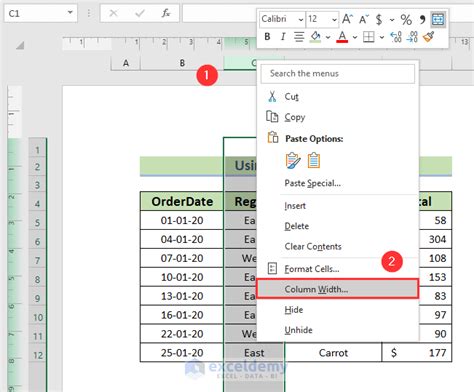Activate the Format Painter brush
This screenshot has width=474, height=392.
(428, 37)
